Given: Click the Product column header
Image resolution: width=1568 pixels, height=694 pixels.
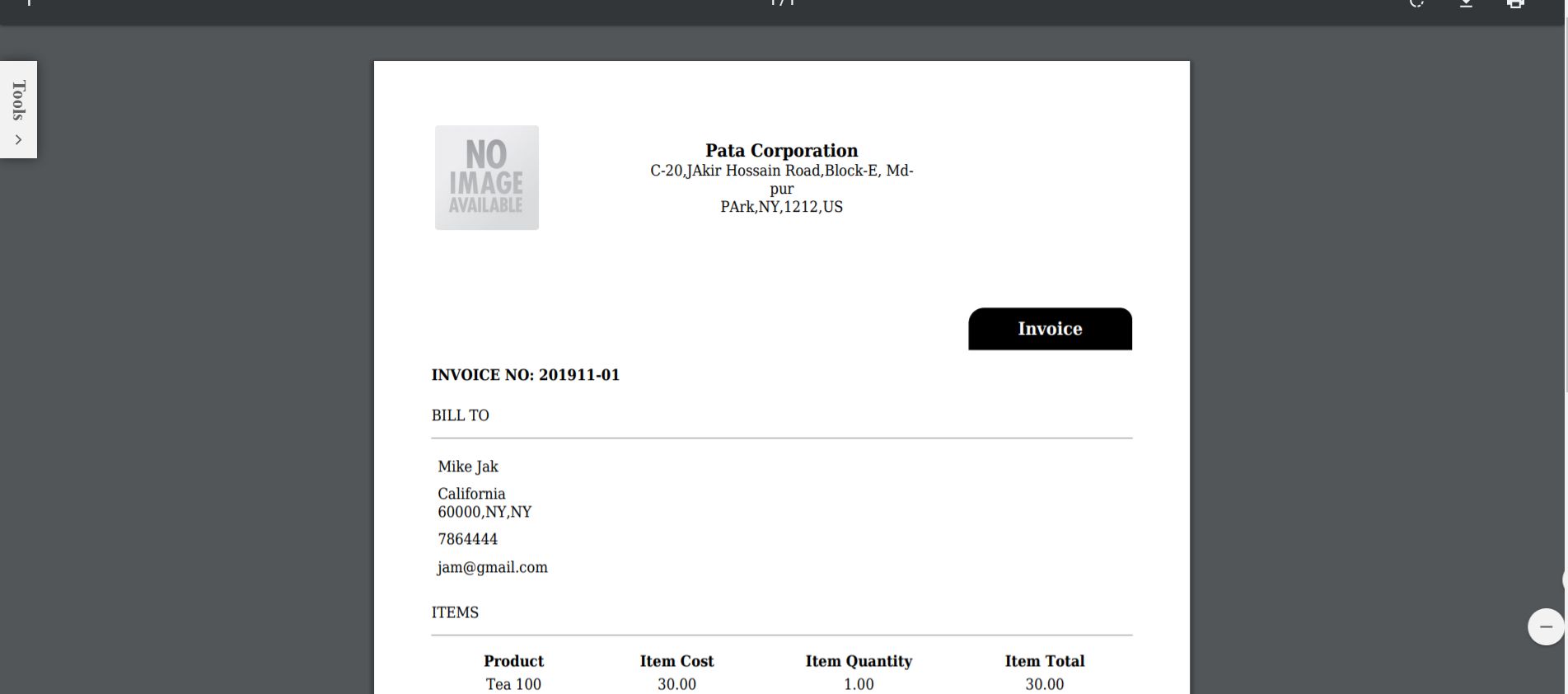Looking at the screenshot, I should coord(513,661).
